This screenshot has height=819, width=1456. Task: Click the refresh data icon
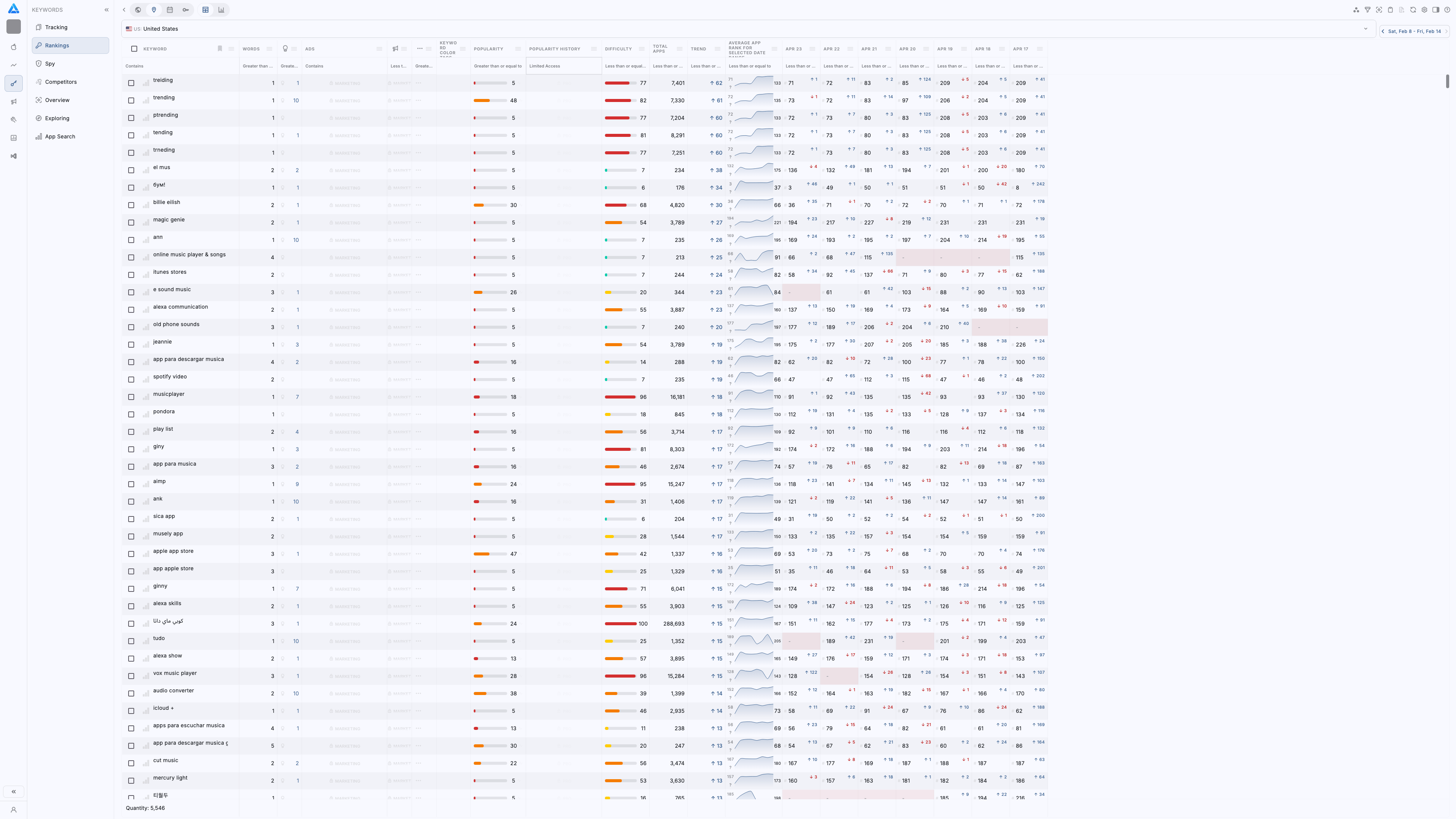[x=1413, y=9]
